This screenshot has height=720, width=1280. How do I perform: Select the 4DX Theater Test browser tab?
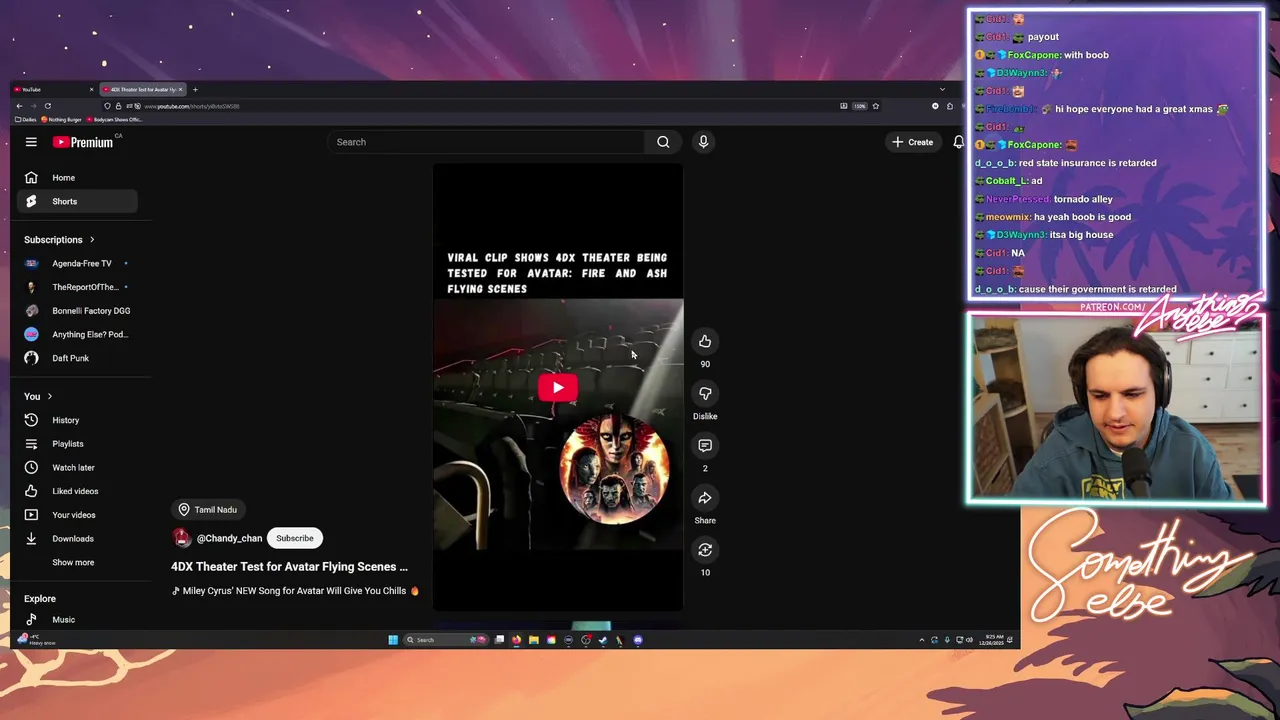coord(143,90)
